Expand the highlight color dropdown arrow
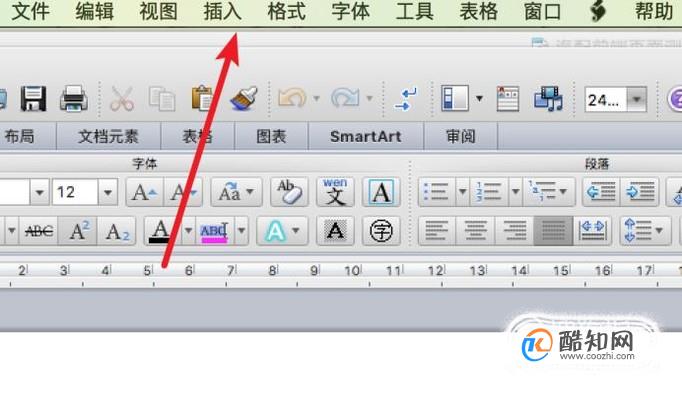The image size is (682, 399). click(x=241, y=231)
